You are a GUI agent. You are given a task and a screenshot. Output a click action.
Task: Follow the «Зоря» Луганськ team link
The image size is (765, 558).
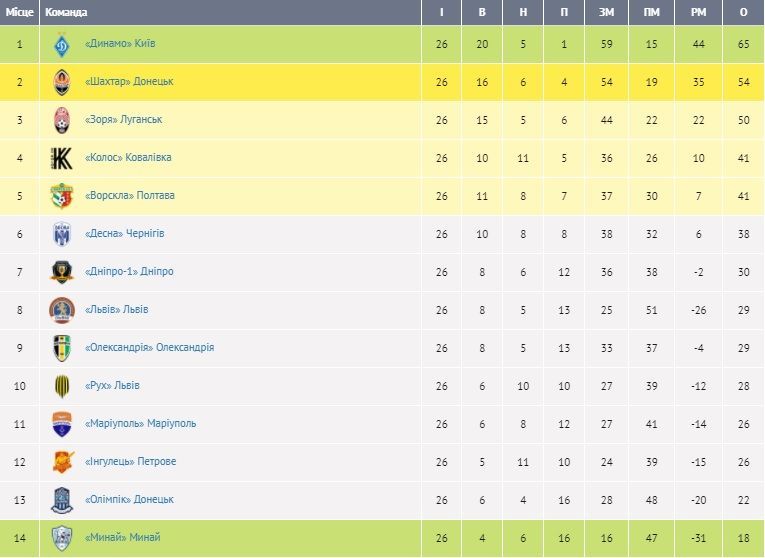[x=124, y=120]
